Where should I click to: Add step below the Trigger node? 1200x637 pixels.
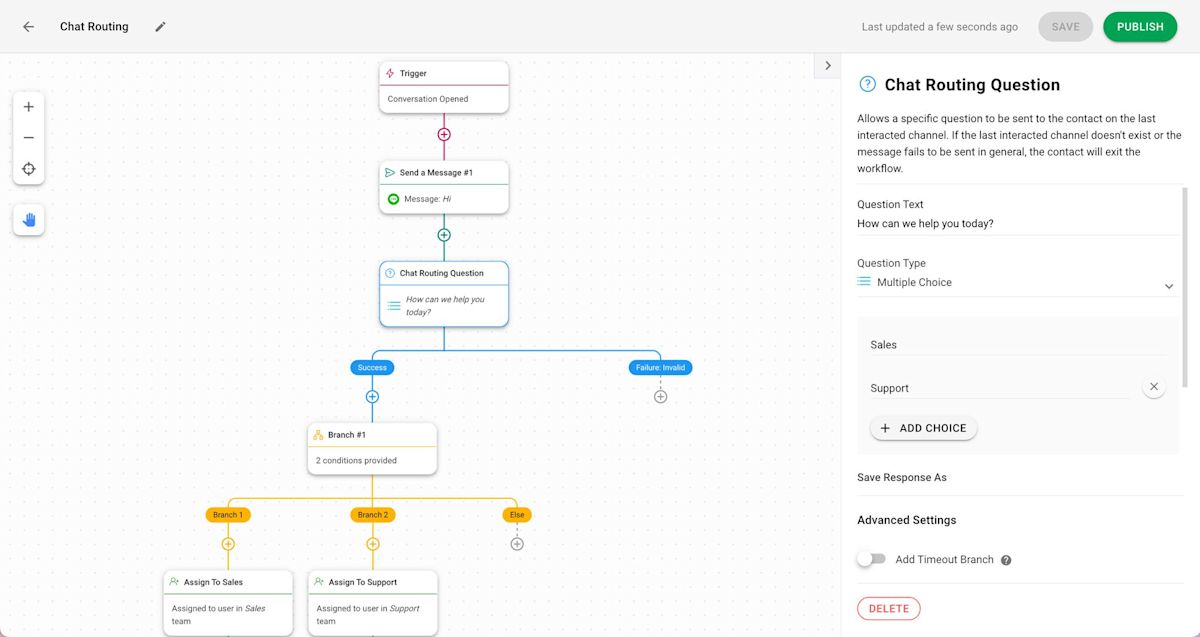pyautogui.click(x=444, y=134)
